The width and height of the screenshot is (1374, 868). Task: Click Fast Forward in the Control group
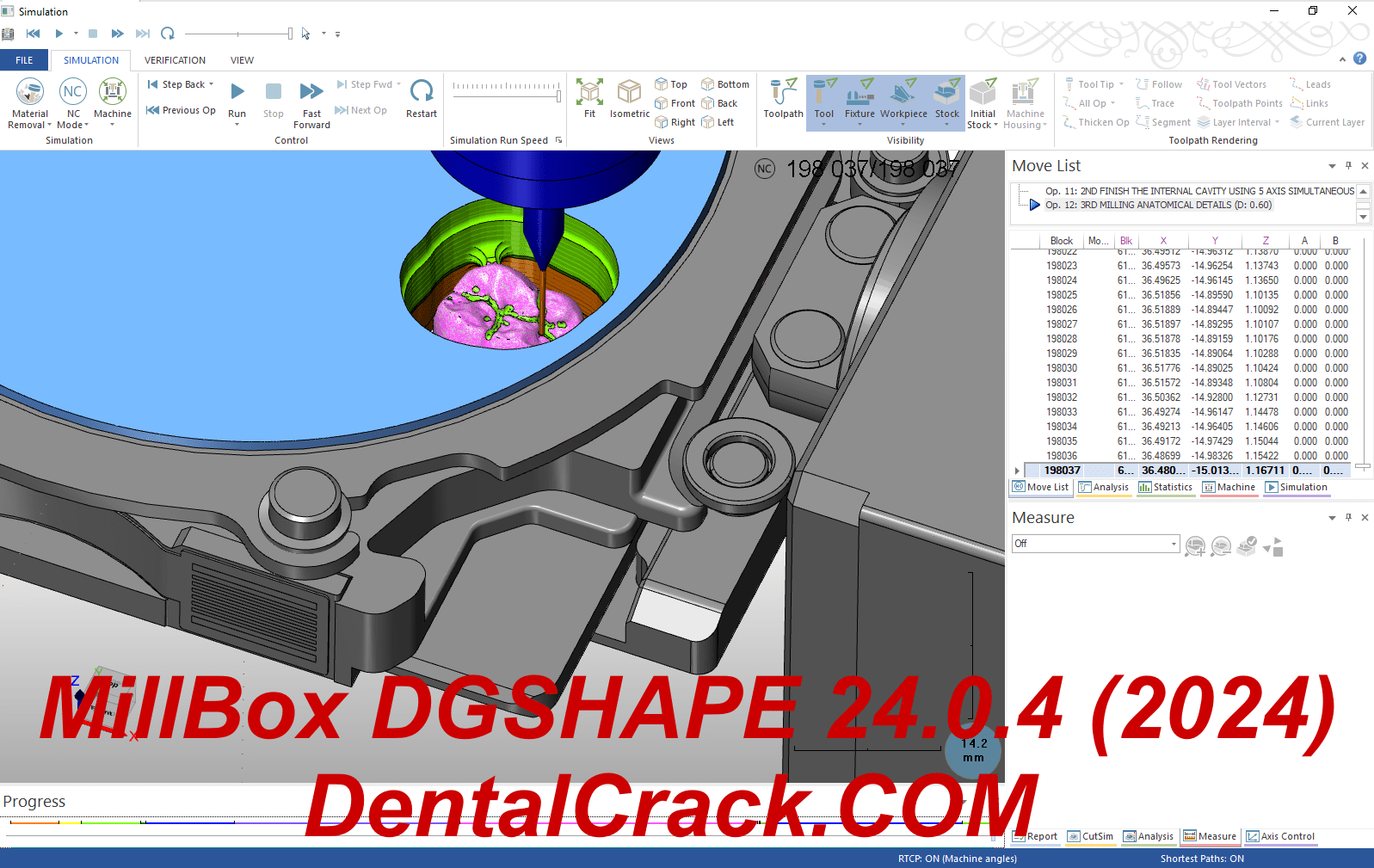click(x=311, y=103)
